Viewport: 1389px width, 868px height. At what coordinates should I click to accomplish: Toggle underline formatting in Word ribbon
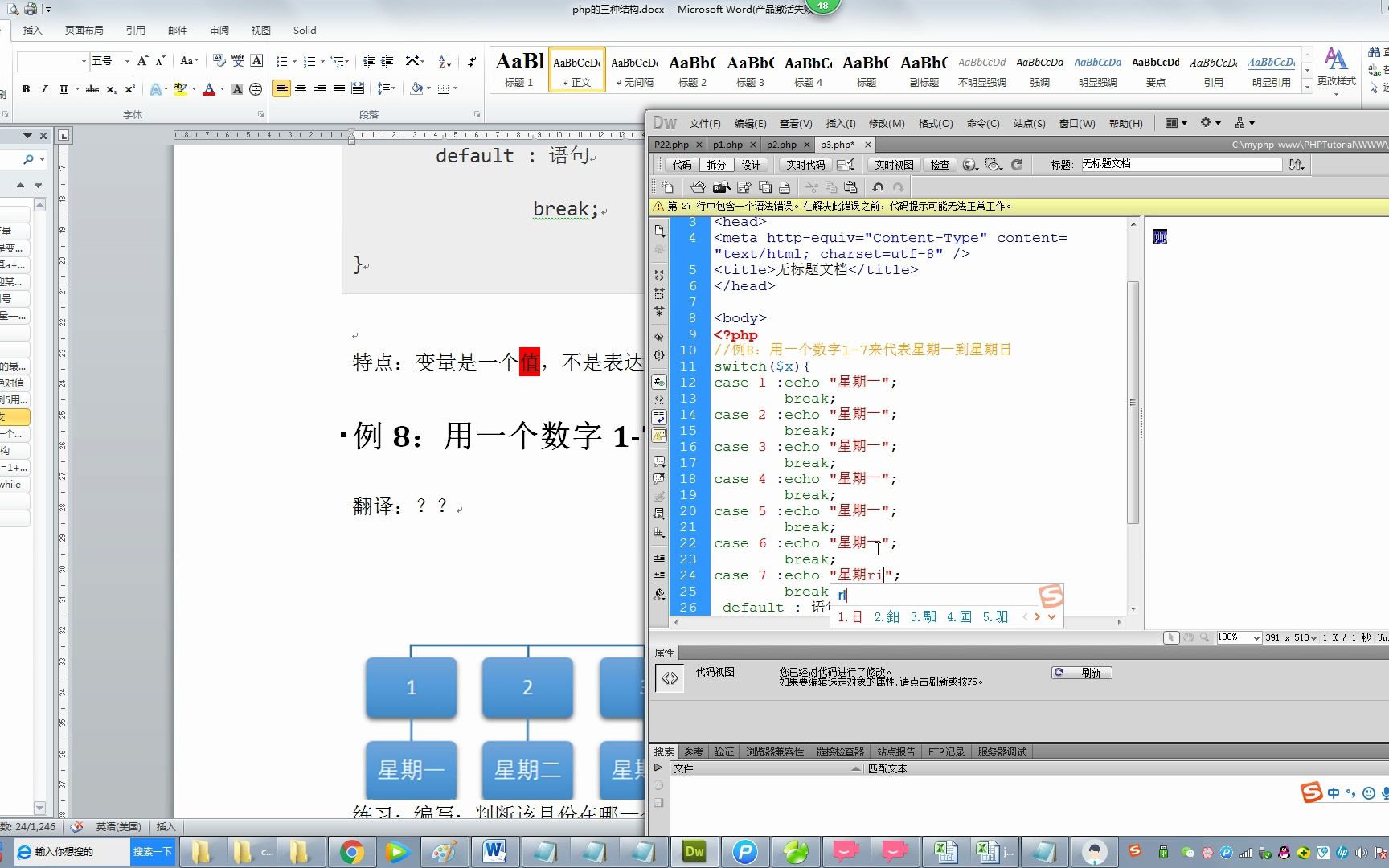point(64,89)
